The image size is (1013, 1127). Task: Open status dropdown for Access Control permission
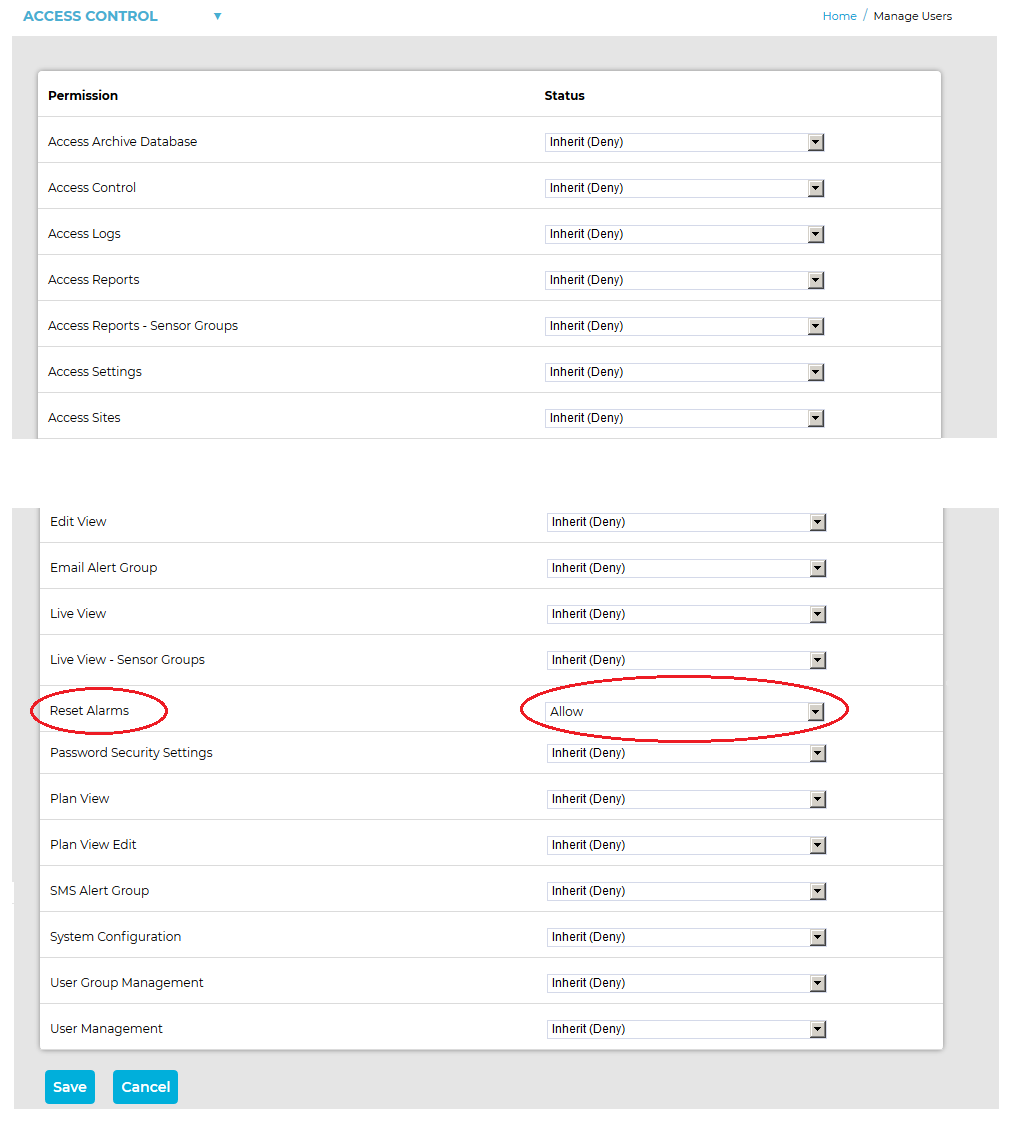684,188
